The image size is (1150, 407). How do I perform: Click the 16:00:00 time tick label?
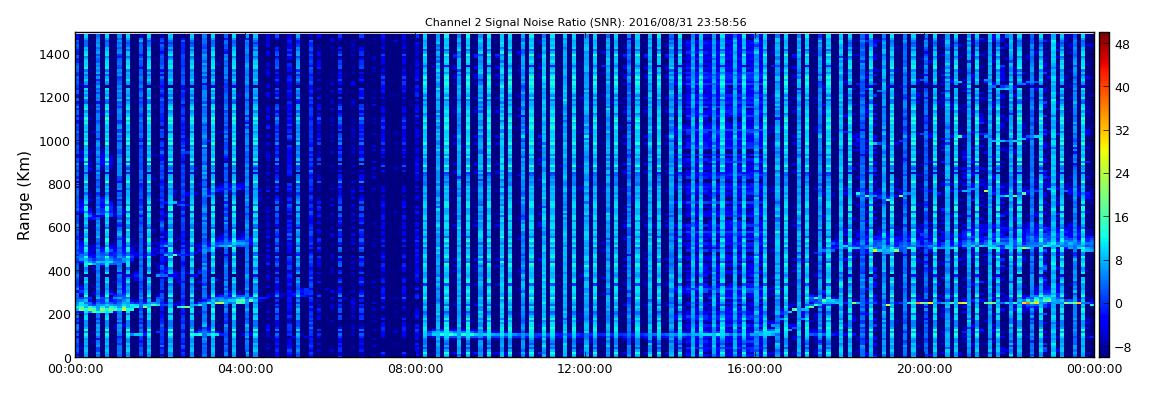(755, 370)
